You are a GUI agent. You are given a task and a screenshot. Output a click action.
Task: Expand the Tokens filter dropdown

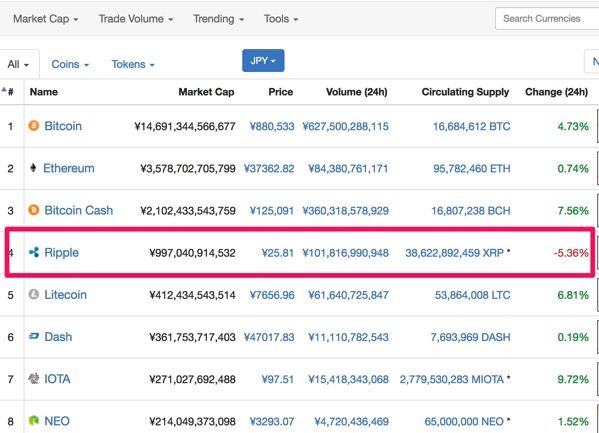[133, 64]
